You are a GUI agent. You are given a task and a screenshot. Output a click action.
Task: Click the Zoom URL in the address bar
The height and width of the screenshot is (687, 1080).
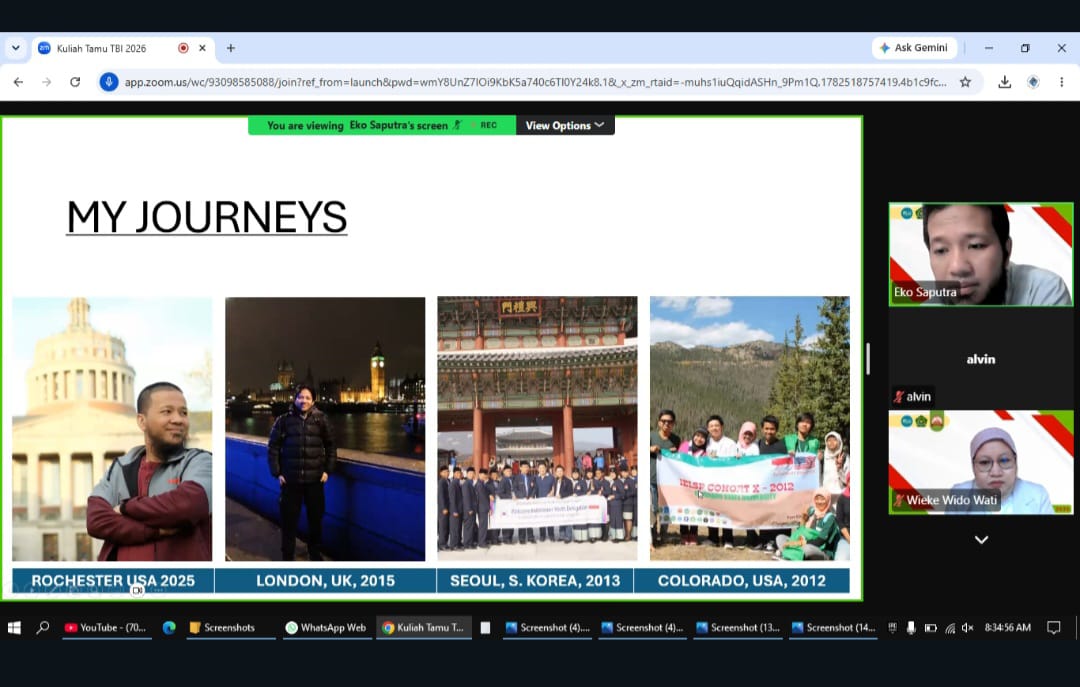point(535,82)
